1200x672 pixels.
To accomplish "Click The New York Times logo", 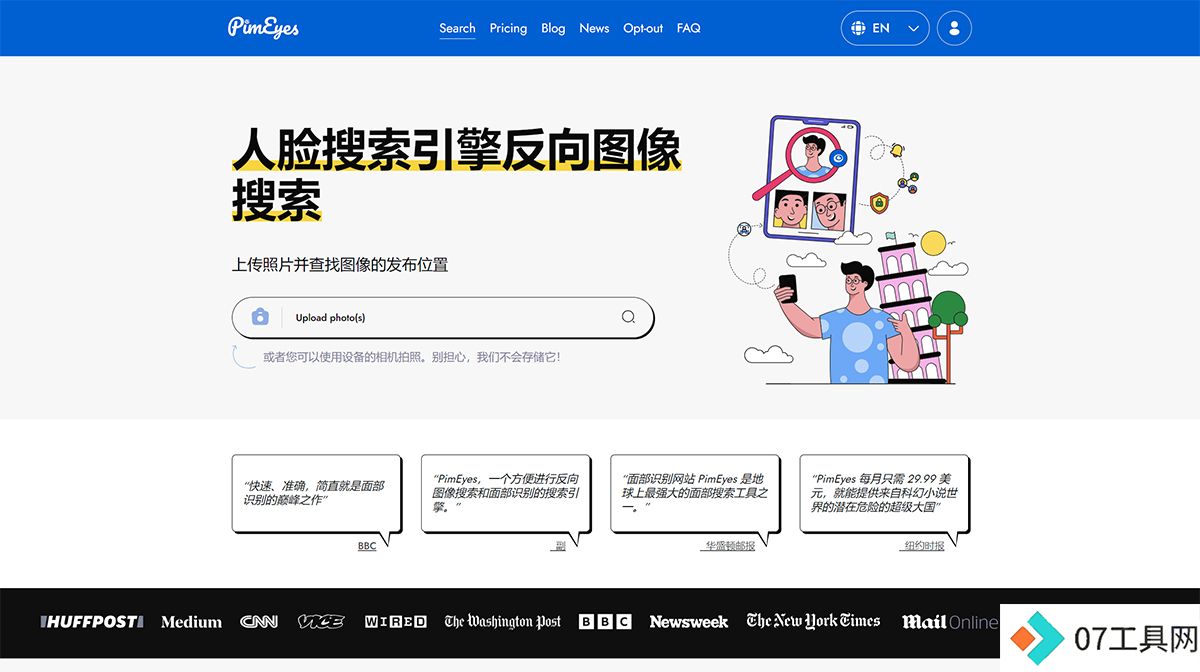I will coord(814,621).
